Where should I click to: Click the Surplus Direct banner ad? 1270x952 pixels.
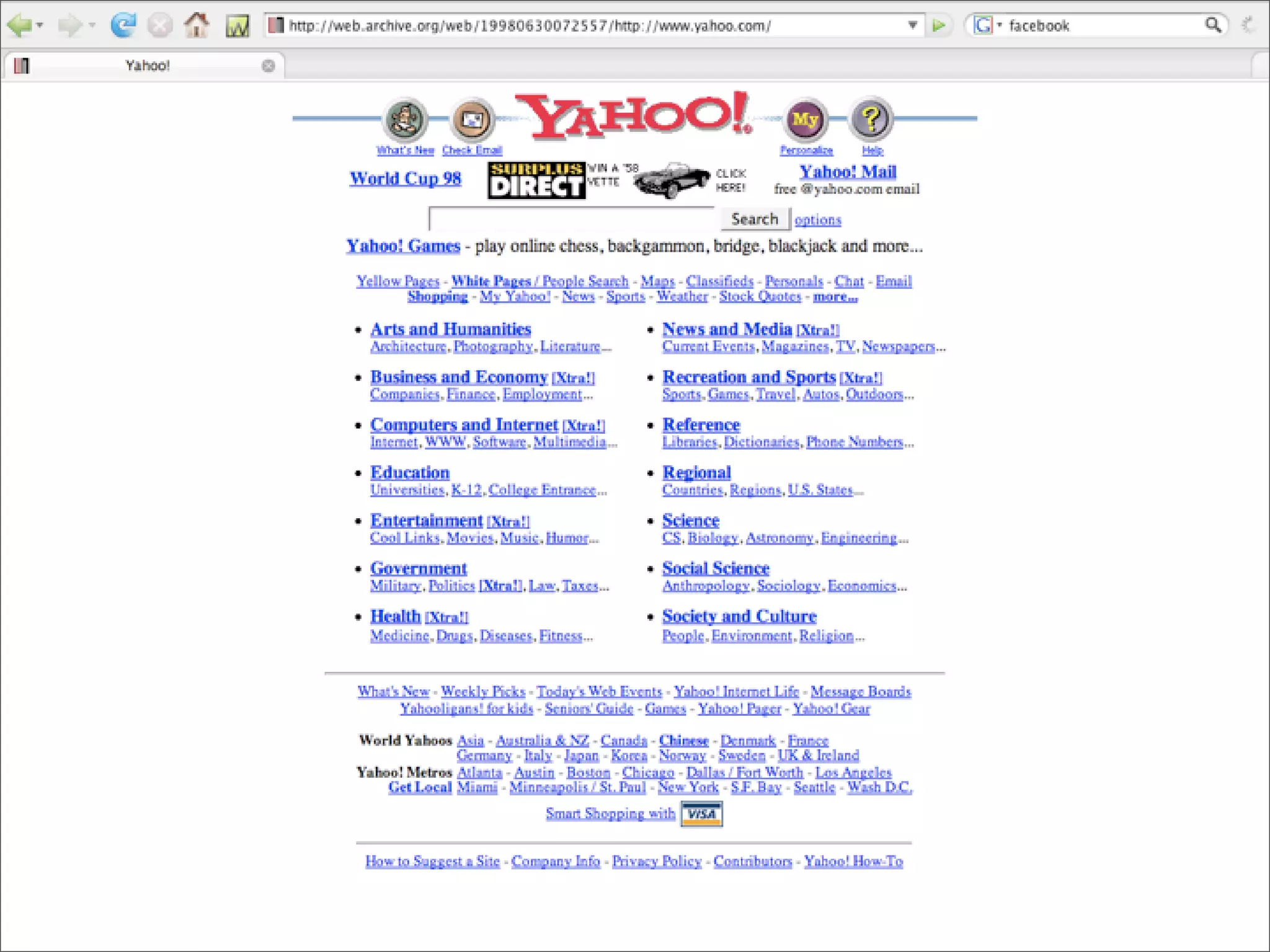tap(537, 180)
